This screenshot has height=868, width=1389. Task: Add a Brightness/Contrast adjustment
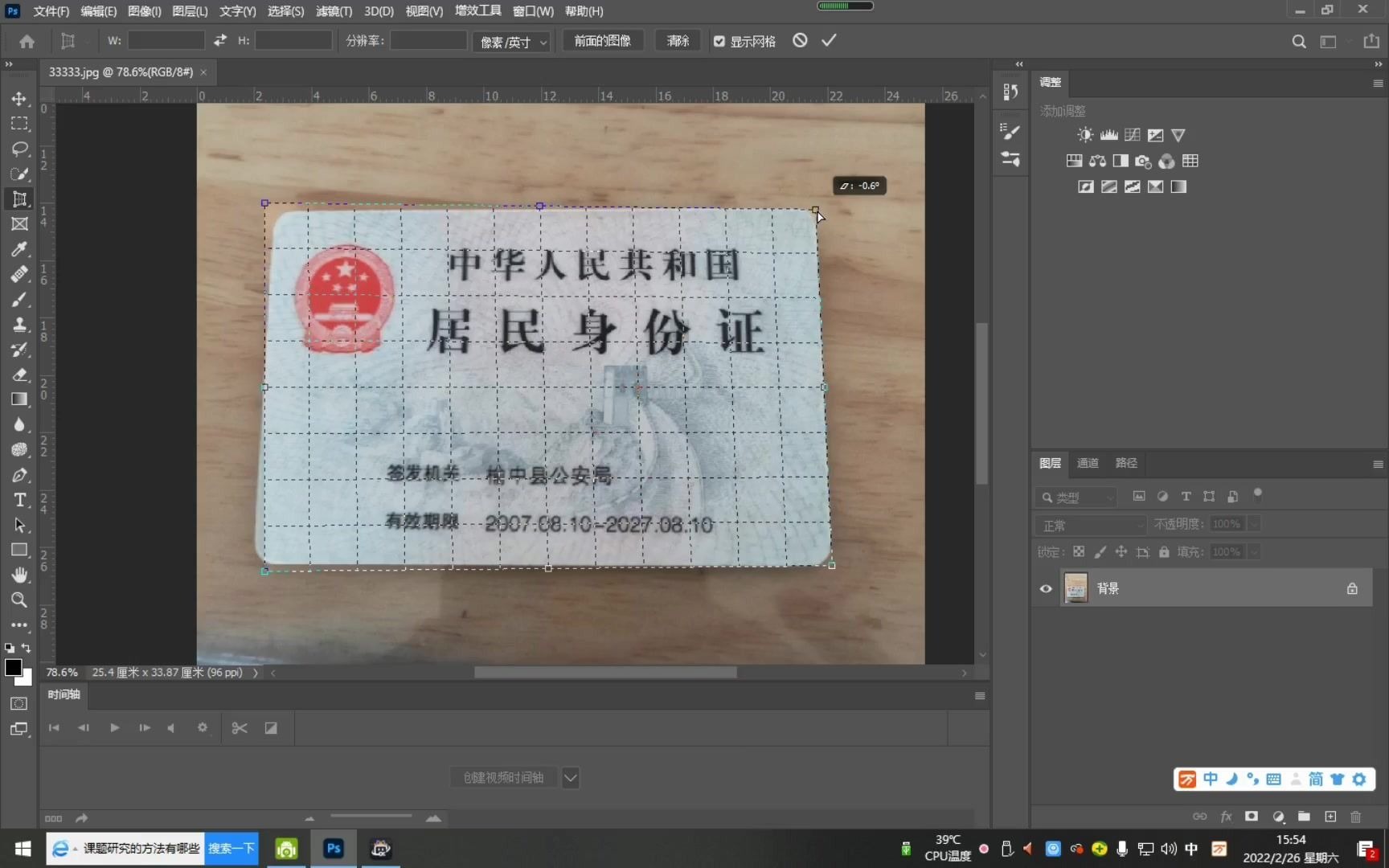(1085, 134)
